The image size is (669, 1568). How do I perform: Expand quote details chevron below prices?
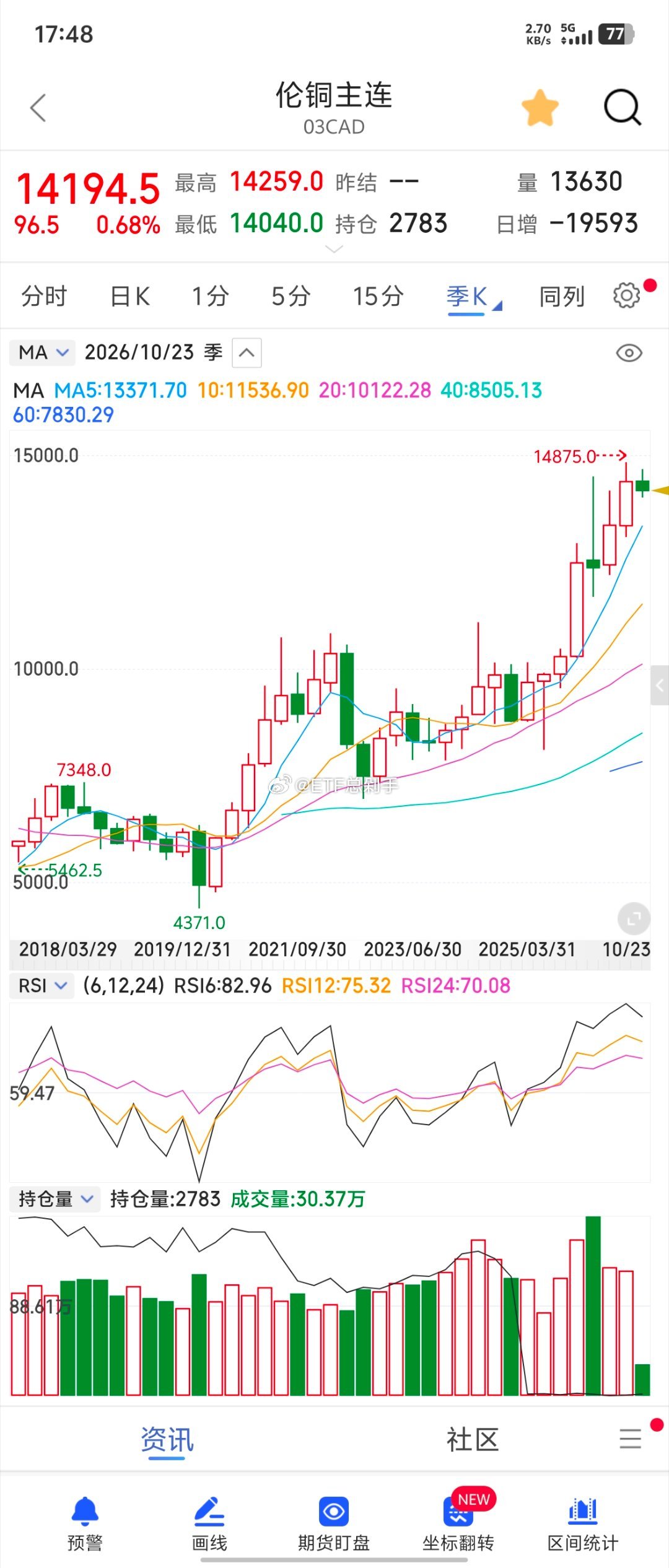[x=334, y=249]
